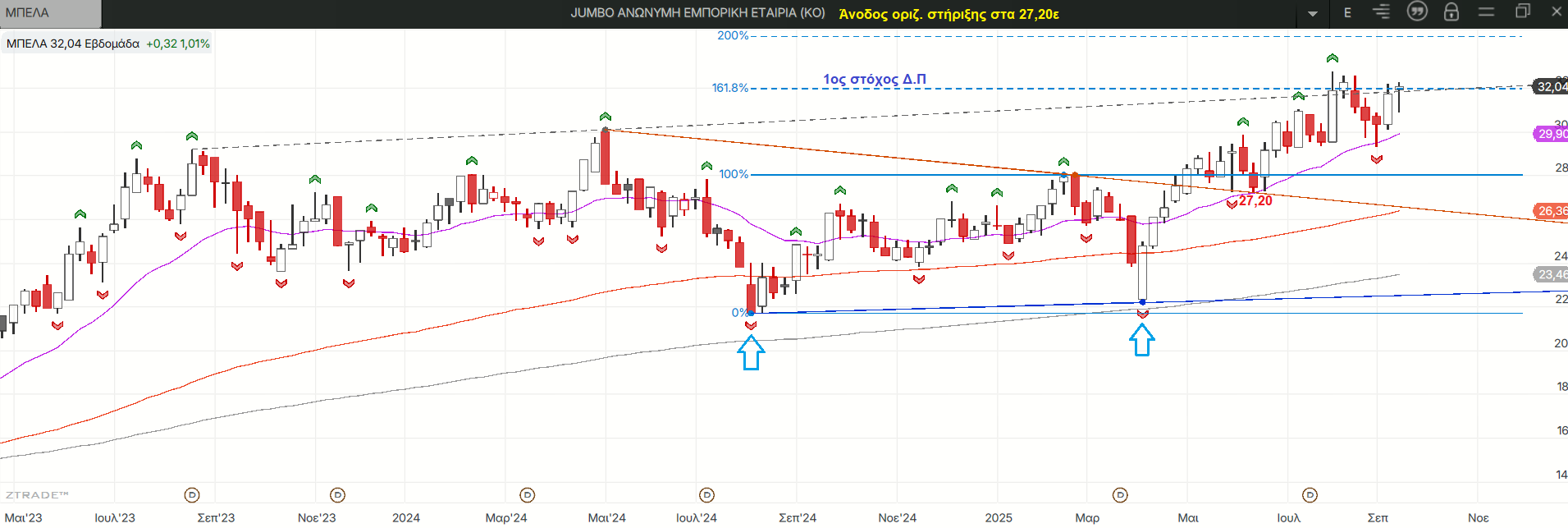This screenshot has height=528, width=1568.
Task: Click the orange 26,36 moving average tag
Action: [x=1551, y=211]
